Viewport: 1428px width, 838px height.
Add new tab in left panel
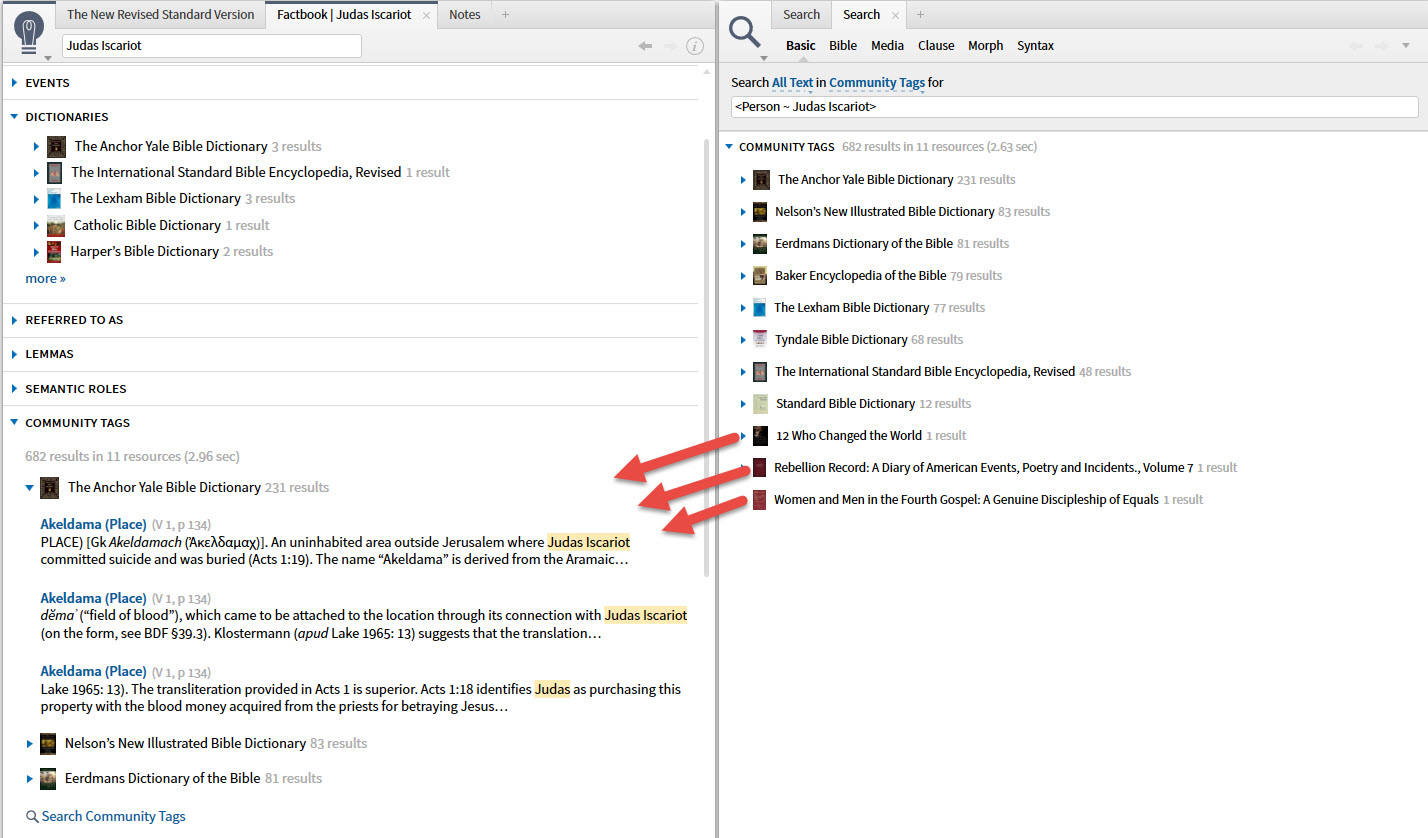coord(505,15)
